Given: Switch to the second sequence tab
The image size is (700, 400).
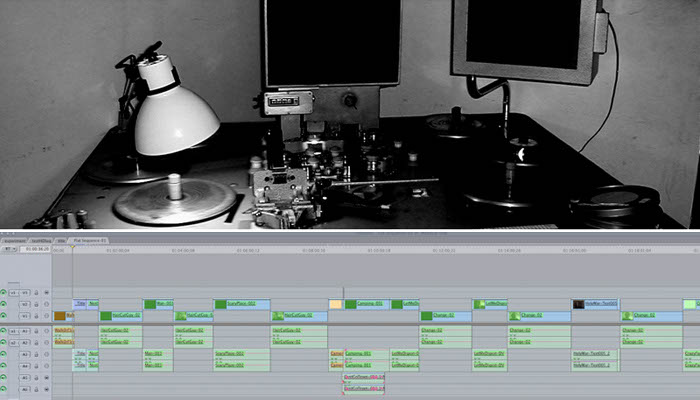Looking at the screenshot, I should tap(41, 241).
